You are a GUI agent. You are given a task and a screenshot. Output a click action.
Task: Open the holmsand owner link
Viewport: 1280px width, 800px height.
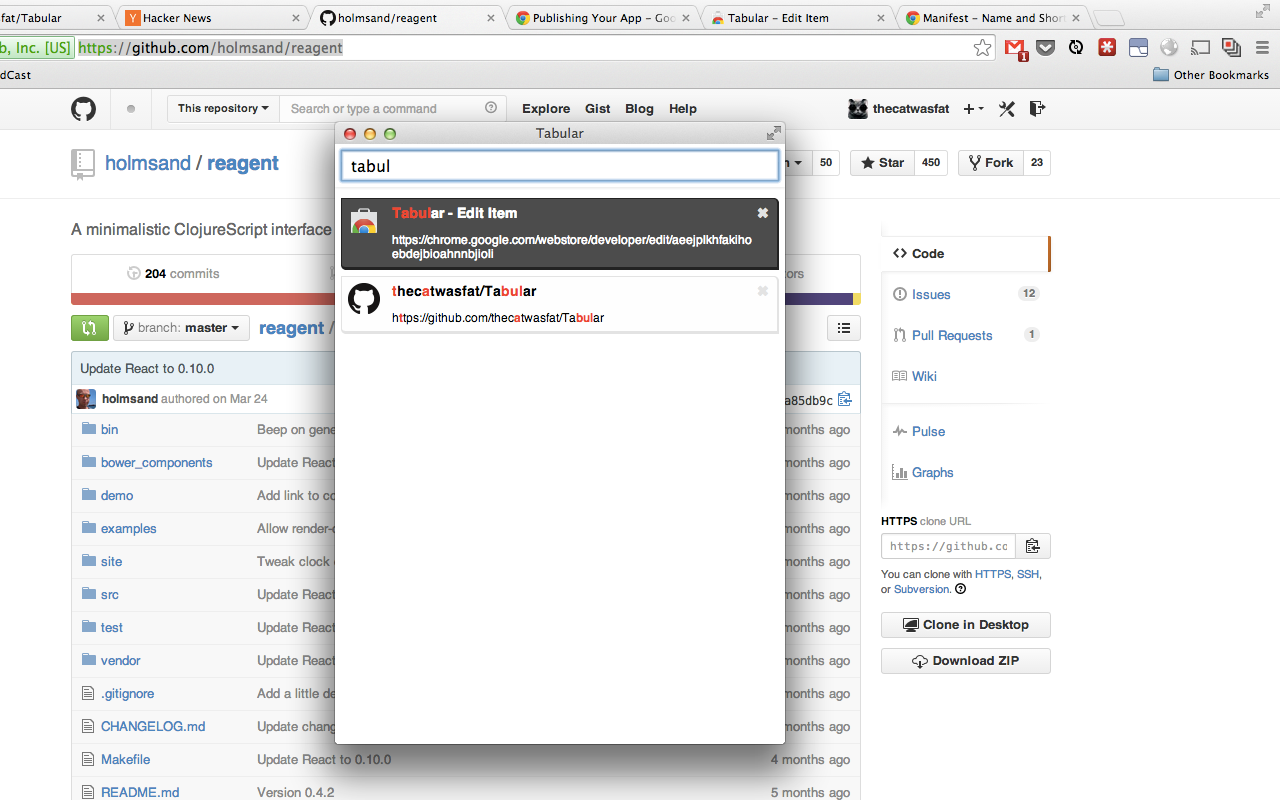[148, 163]
